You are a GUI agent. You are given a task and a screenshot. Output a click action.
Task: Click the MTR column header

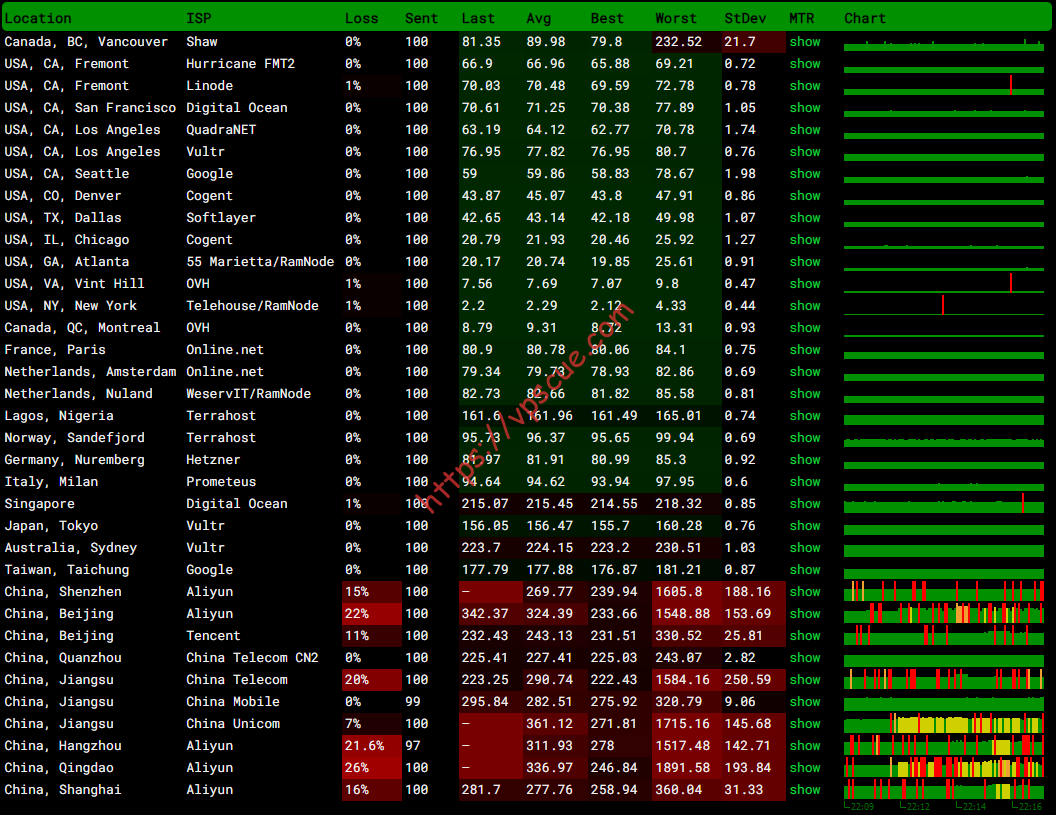801,19
